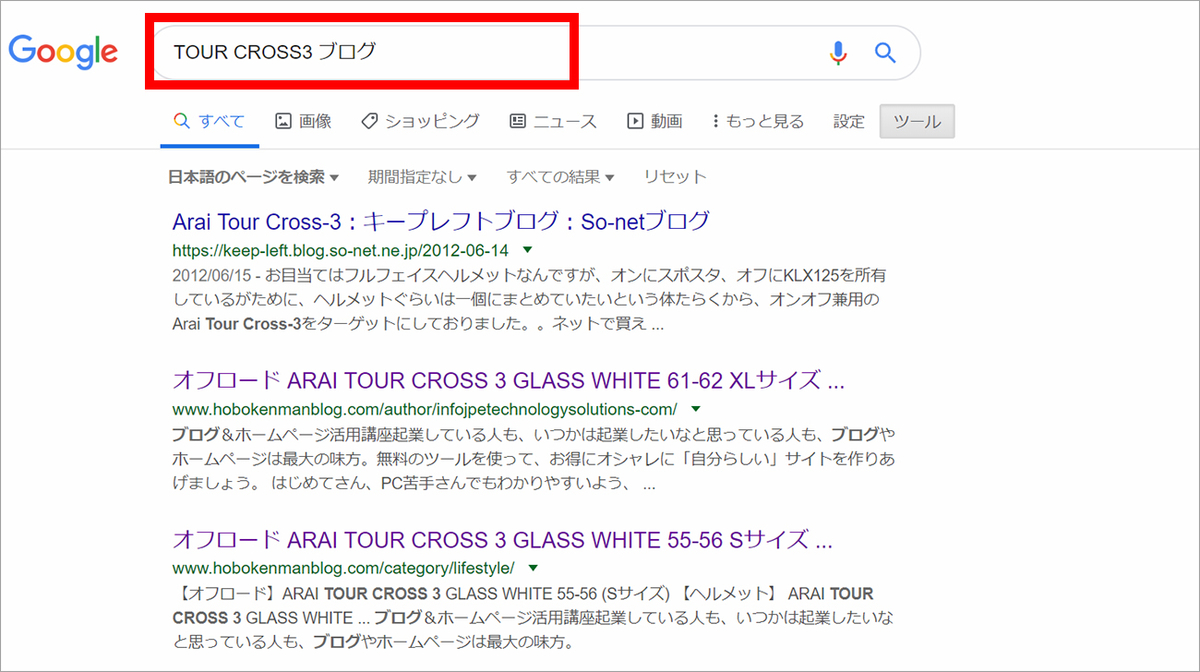Image resolution: width=1200 pixels, height=672 pixels.
Task: Open the ショッピング tab
Action: tap(420, 121)
